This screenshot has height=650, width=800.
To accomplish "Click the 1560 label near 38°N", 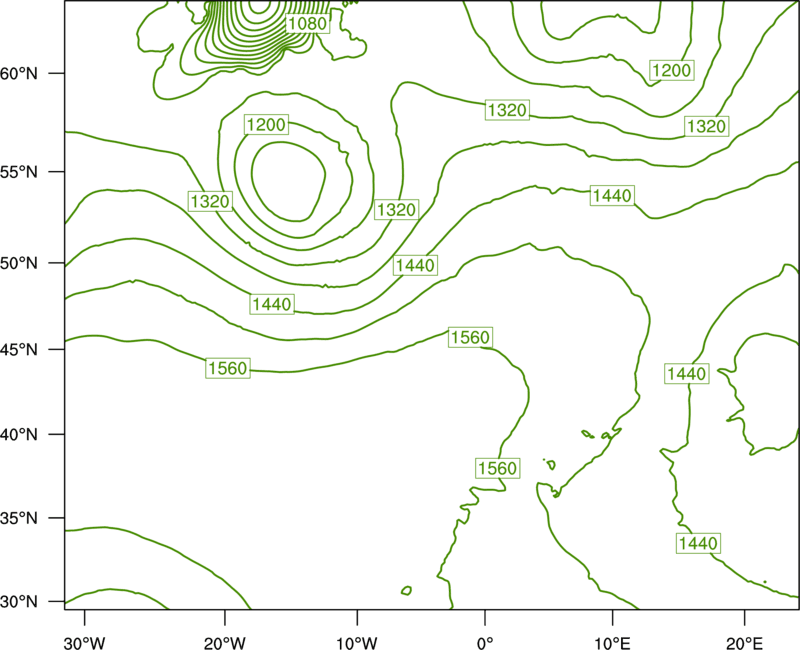I will 497,468.
